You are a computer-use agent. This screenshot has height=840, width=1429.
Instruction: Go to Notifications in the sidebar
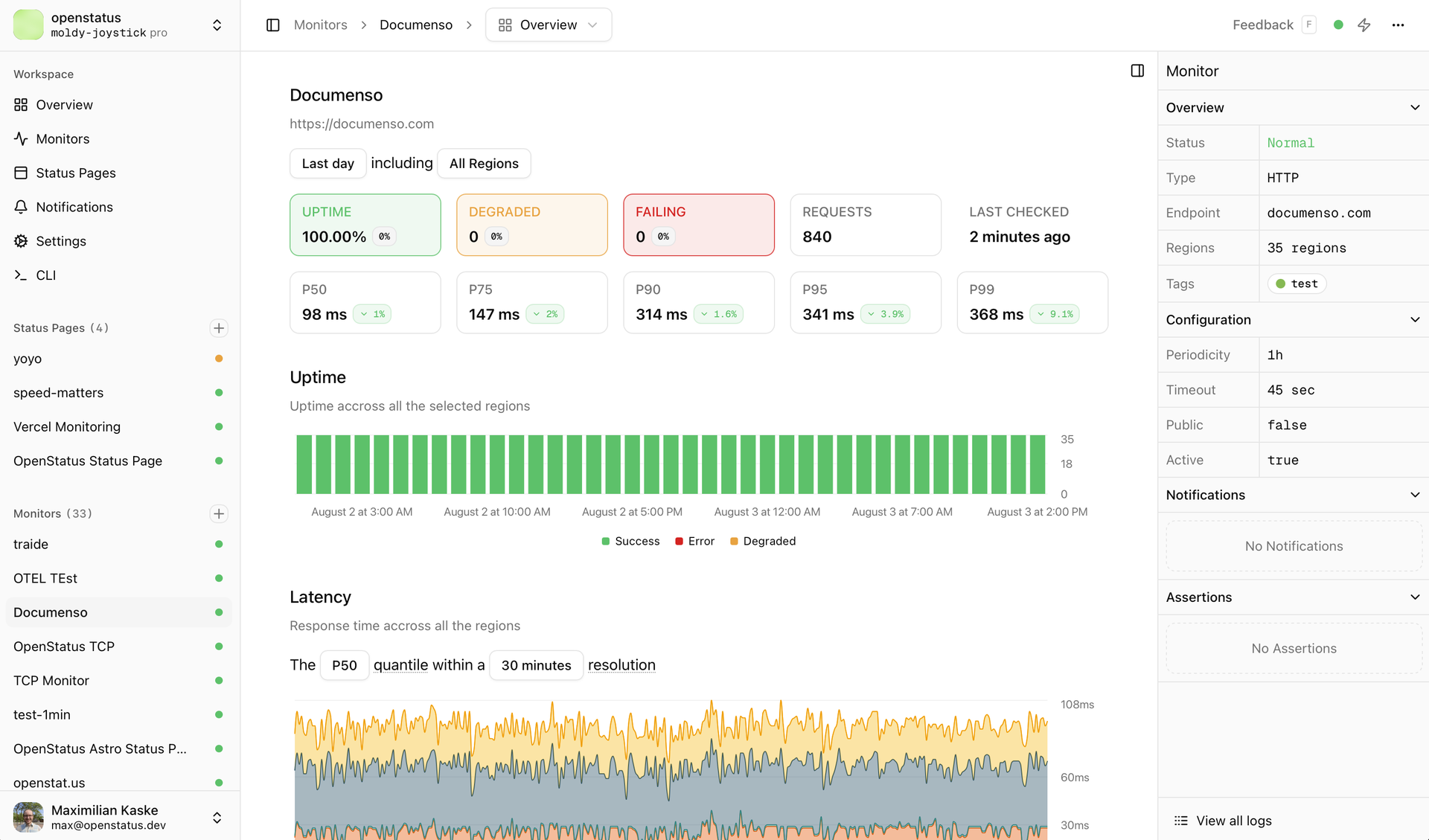(119, 207)
